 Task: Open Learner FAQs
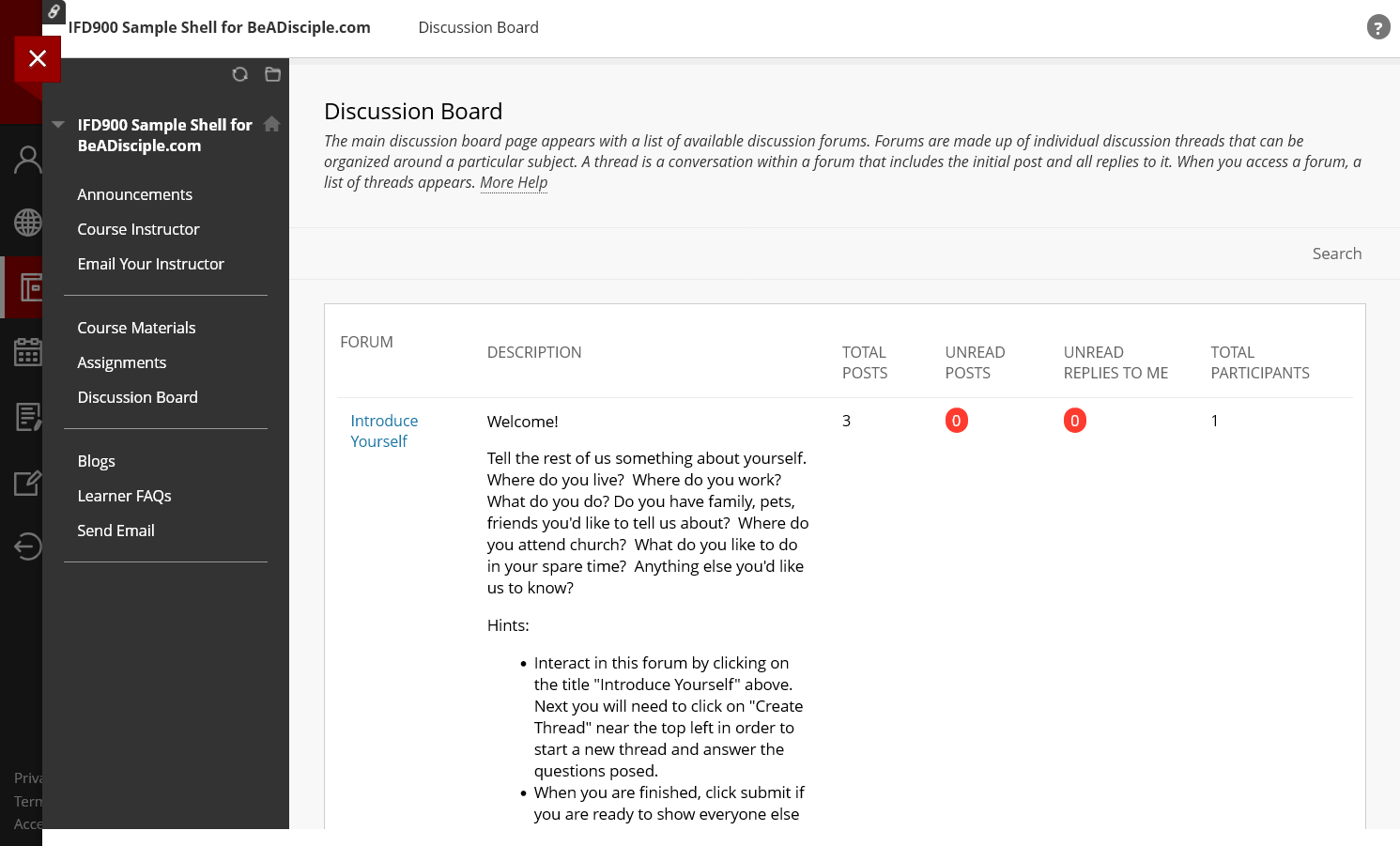[x=125, y=496]
